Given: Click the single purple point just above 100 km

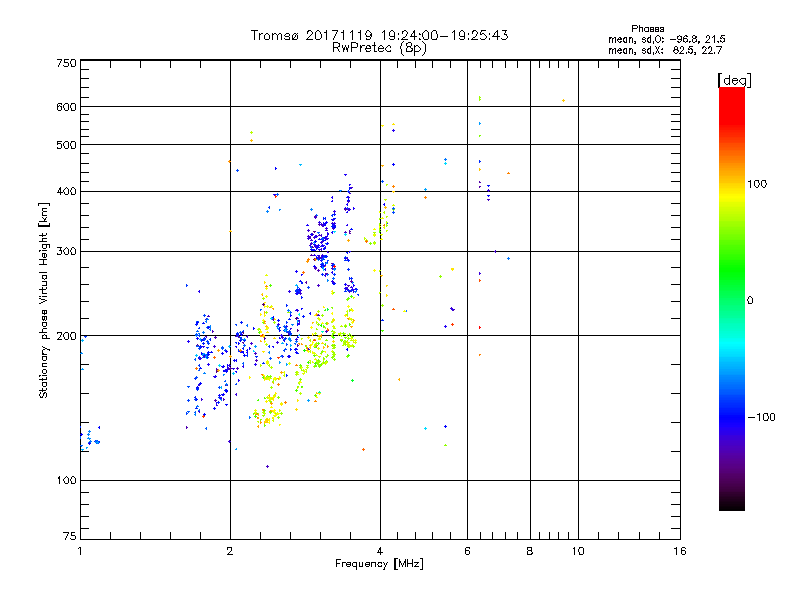Looking at the screenshot, I should coord(267,466).
